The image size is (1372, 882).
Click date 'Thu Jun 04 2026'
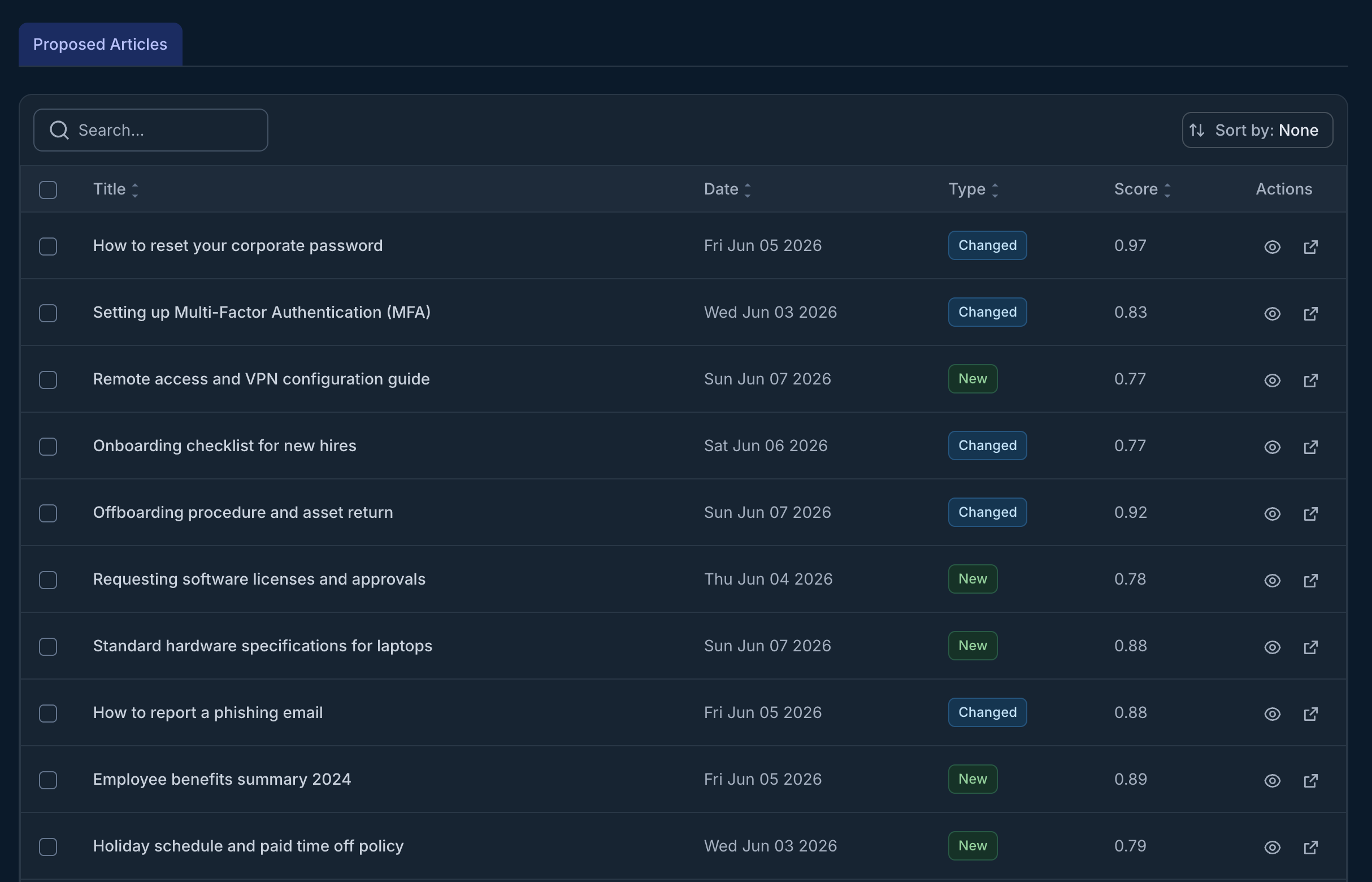[767, 579]
